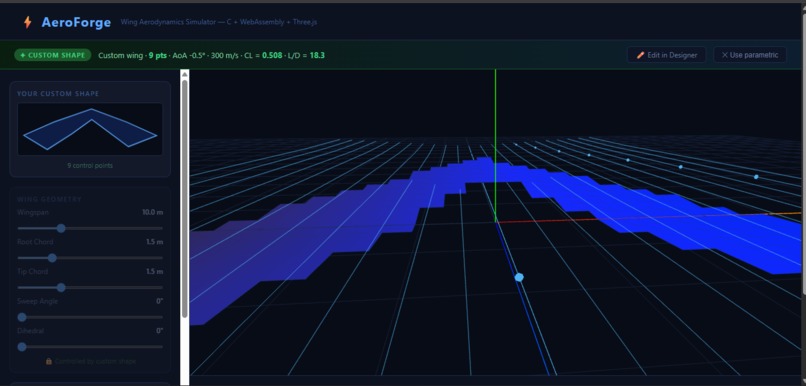Click the large blue control point in viewport

(519, 277)
